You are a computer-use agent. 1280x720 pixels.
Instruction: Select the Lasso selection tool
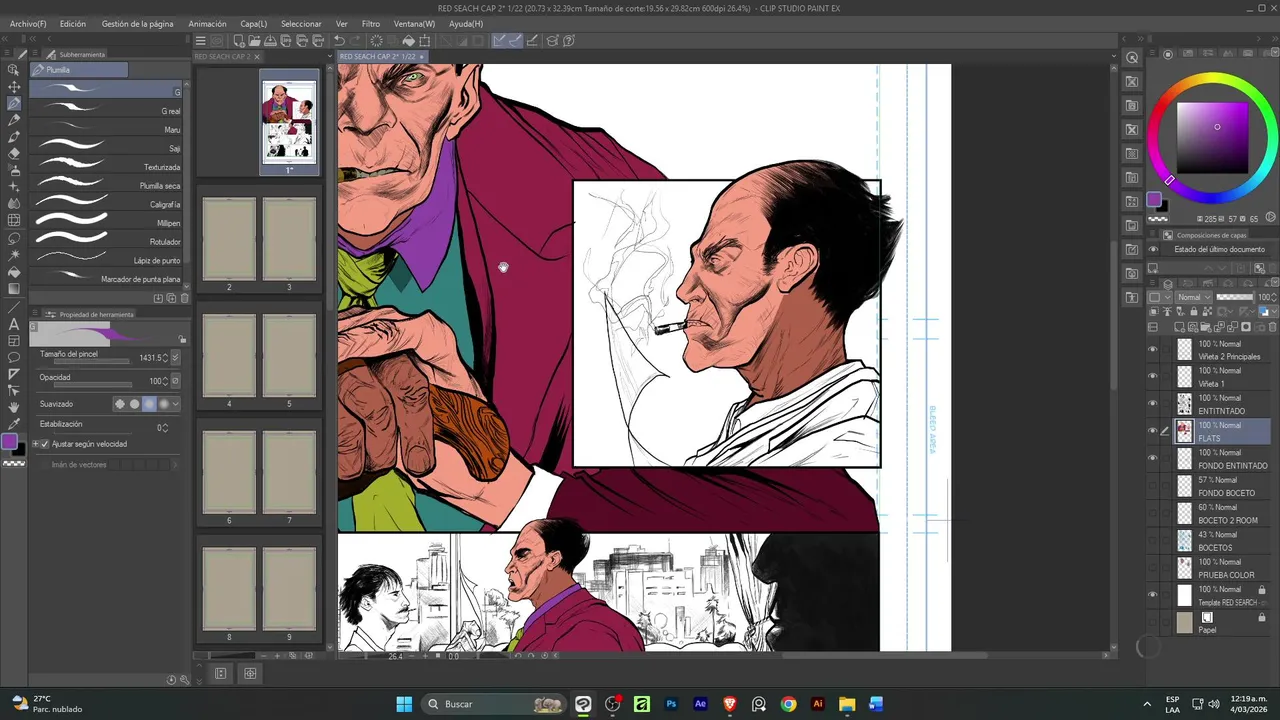pyautogui.click(x=14, y=238)
